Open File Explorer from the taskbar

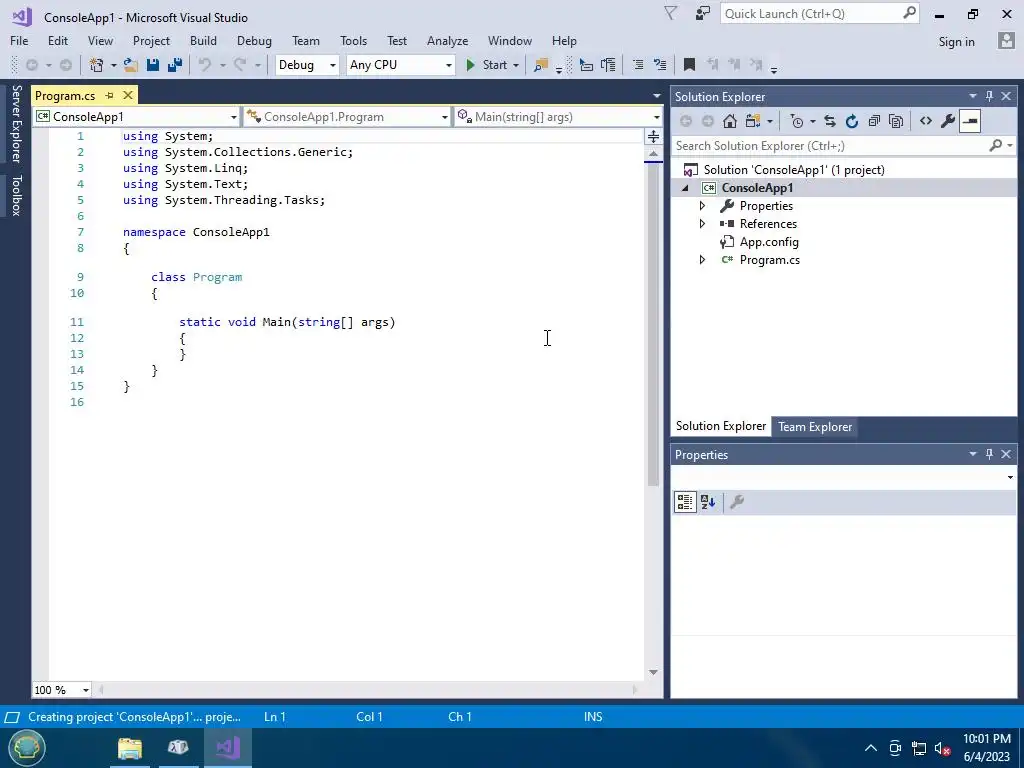click(x=130, y=747)
